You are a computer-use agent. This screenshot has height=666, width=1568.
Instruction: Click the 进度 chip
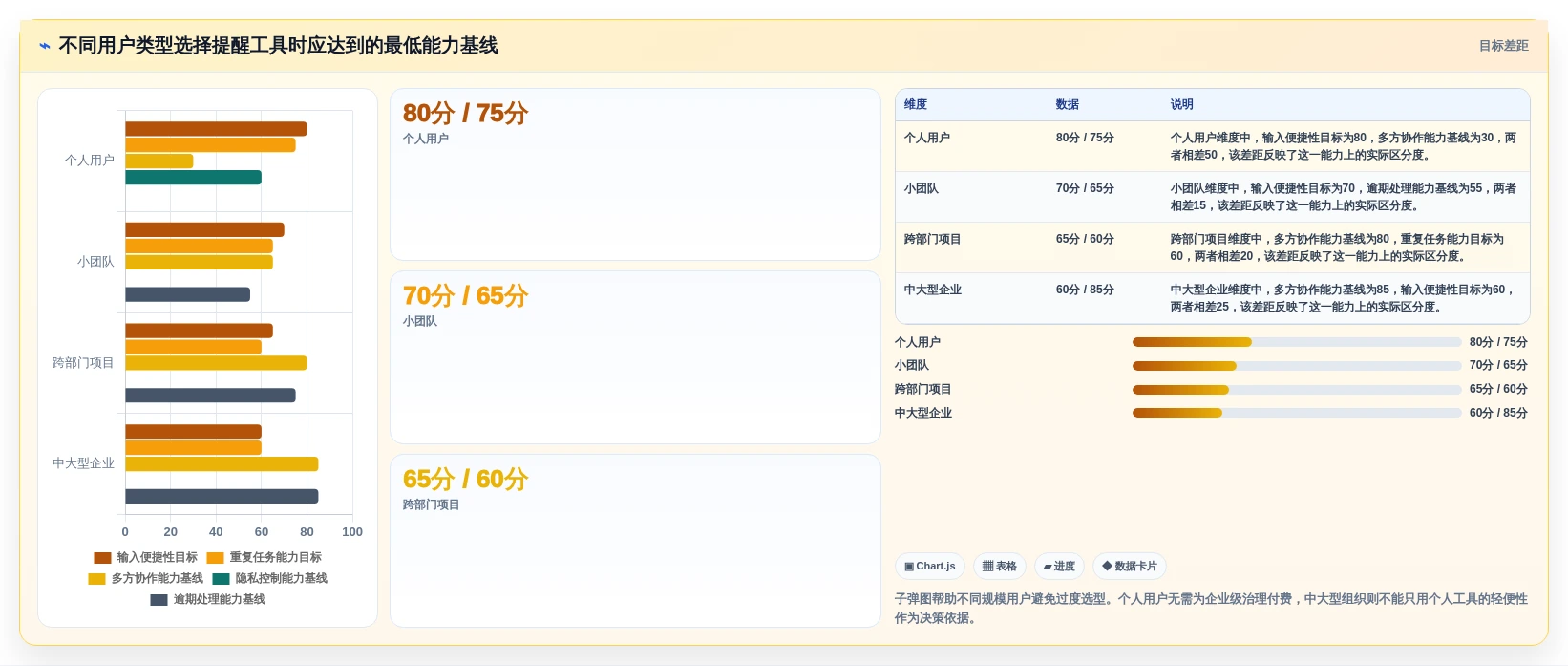coord(1059,566)
